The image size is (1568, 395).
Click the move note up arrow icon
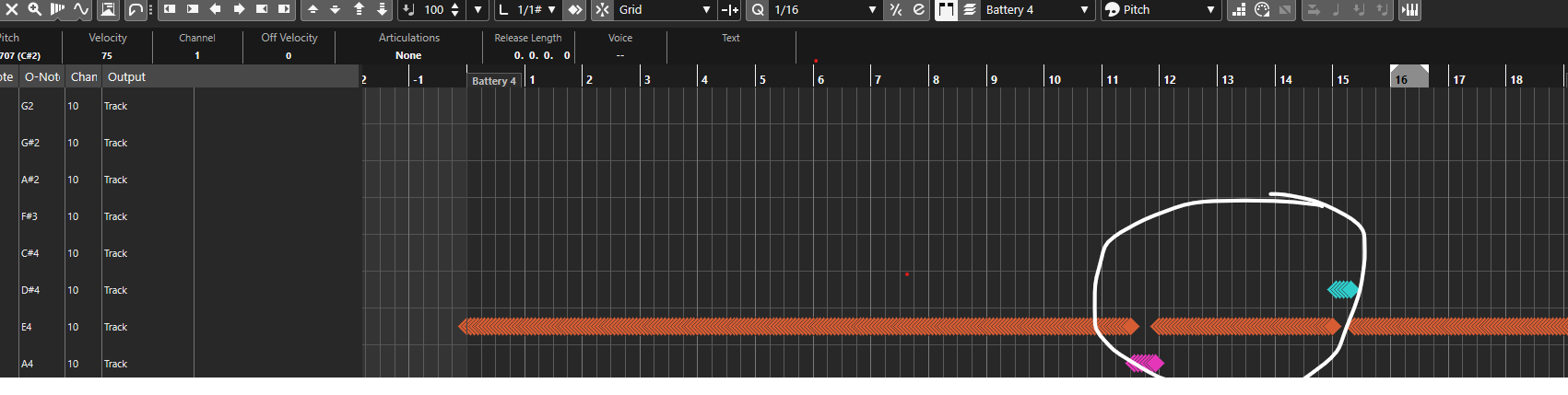click(312, 9)
